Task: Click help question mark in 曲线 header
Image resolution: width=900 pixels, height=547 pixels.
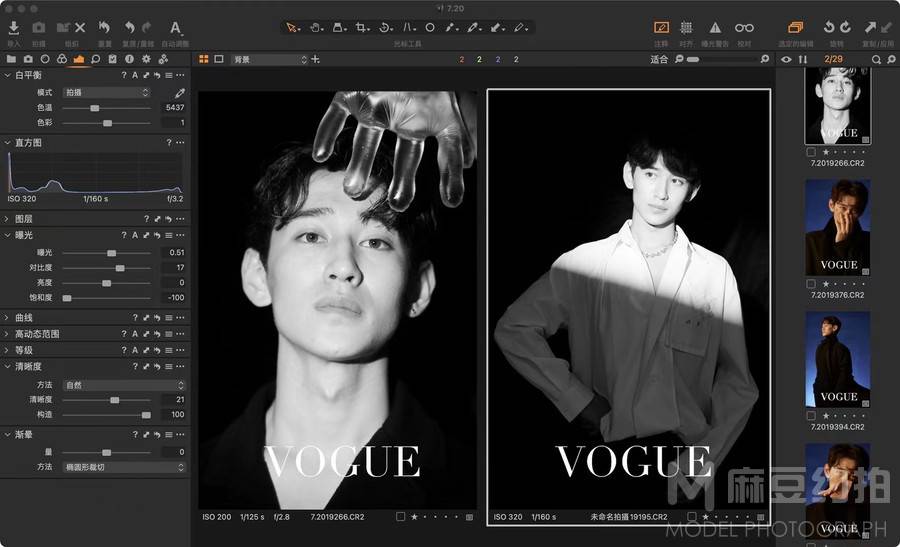Action: [135, 317]
